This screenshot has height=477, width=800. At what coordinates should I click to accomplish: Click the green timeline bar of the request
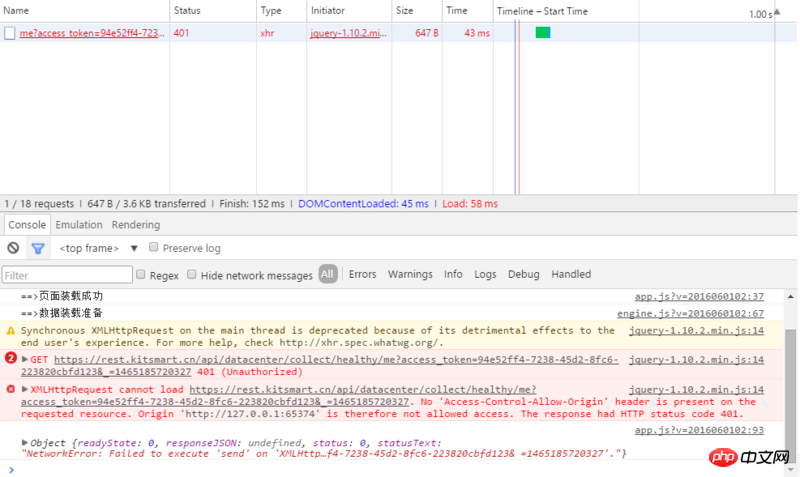pos(542,33)
